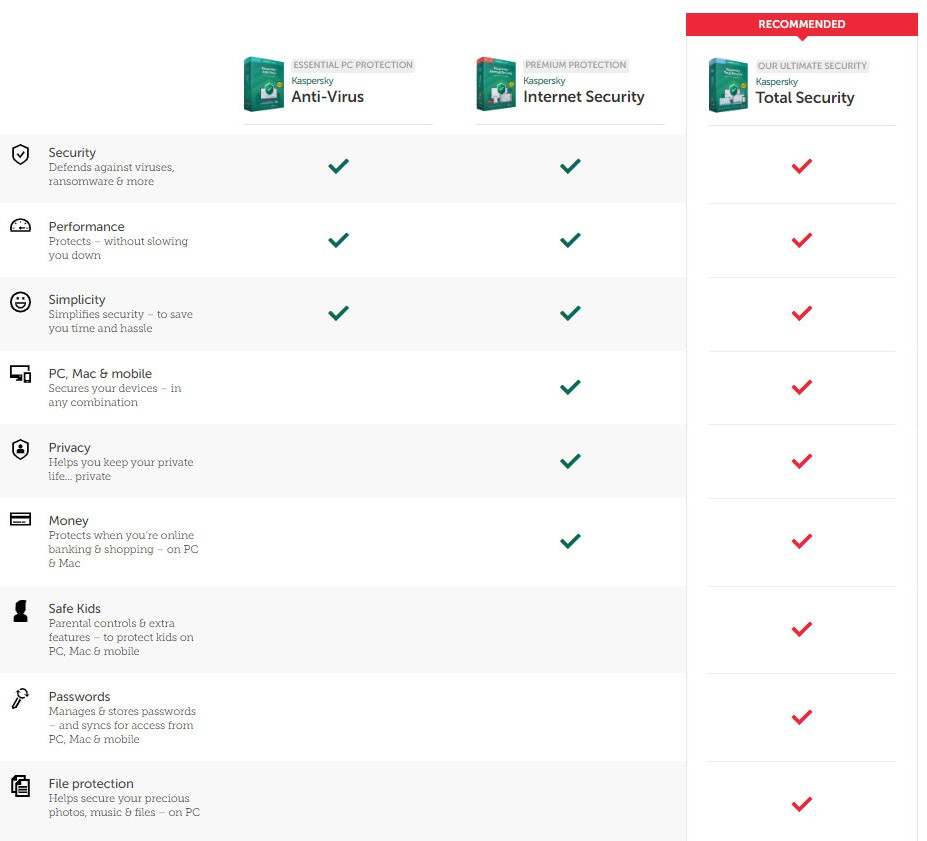Image resolution: width=927 pixels, height=841 pixels.
Task: Click the File protection documents icon
Action: (20, 786)
